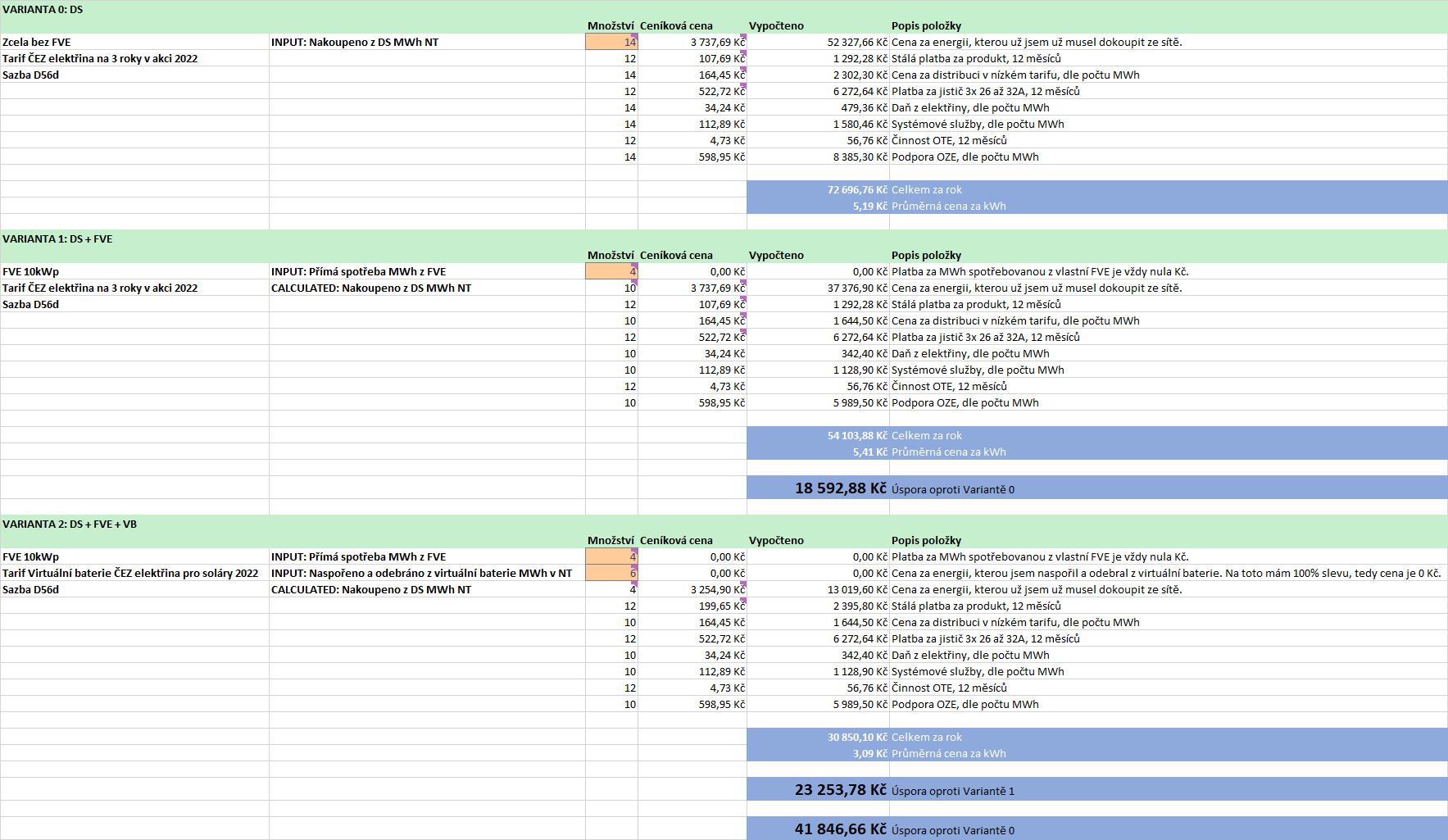Viewport: 1448px width, 840px height.
Task: Select the orange input cell in Varianta 1
Action: pos(611,271)
